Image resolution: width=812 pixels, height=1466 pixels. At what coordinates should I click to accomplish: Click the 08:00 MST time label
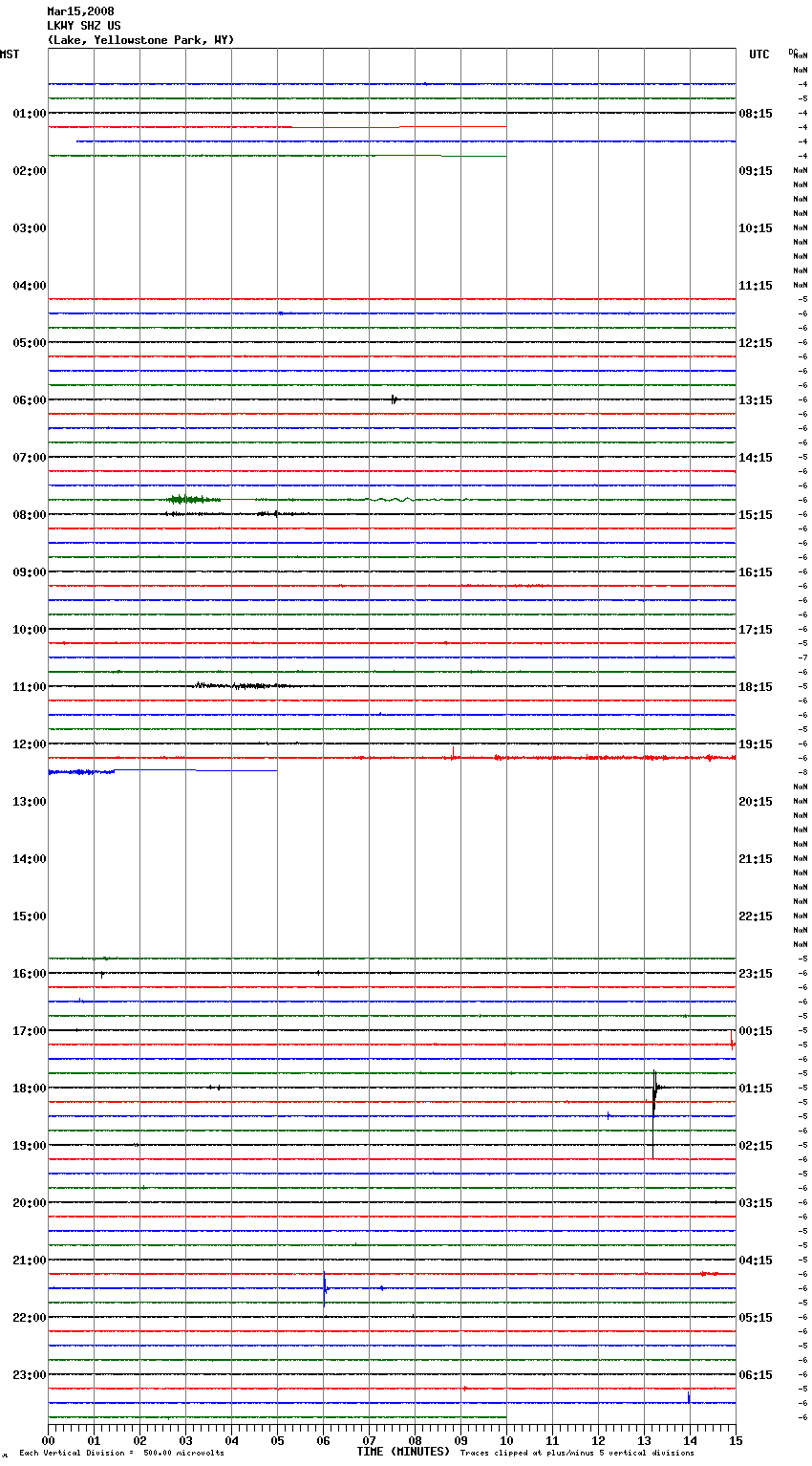30,515
